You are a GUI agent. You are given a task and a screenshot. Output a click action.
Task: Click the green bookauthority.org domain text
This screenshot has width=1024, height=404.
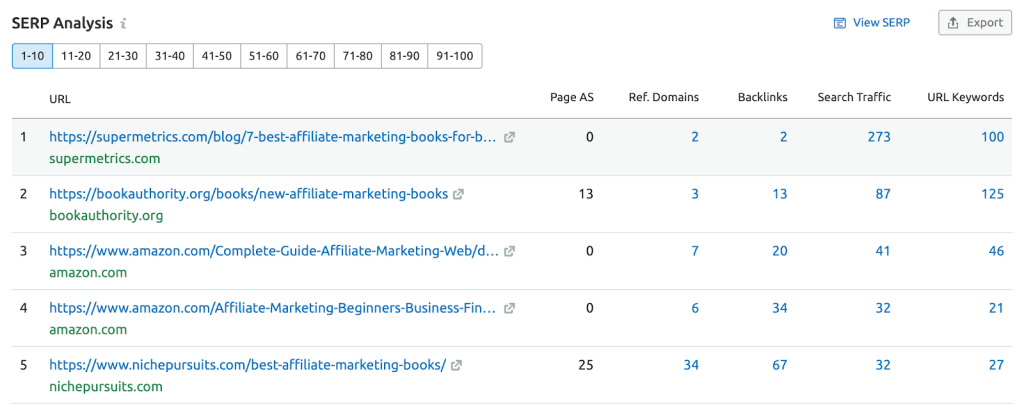(x=106, y=215)
